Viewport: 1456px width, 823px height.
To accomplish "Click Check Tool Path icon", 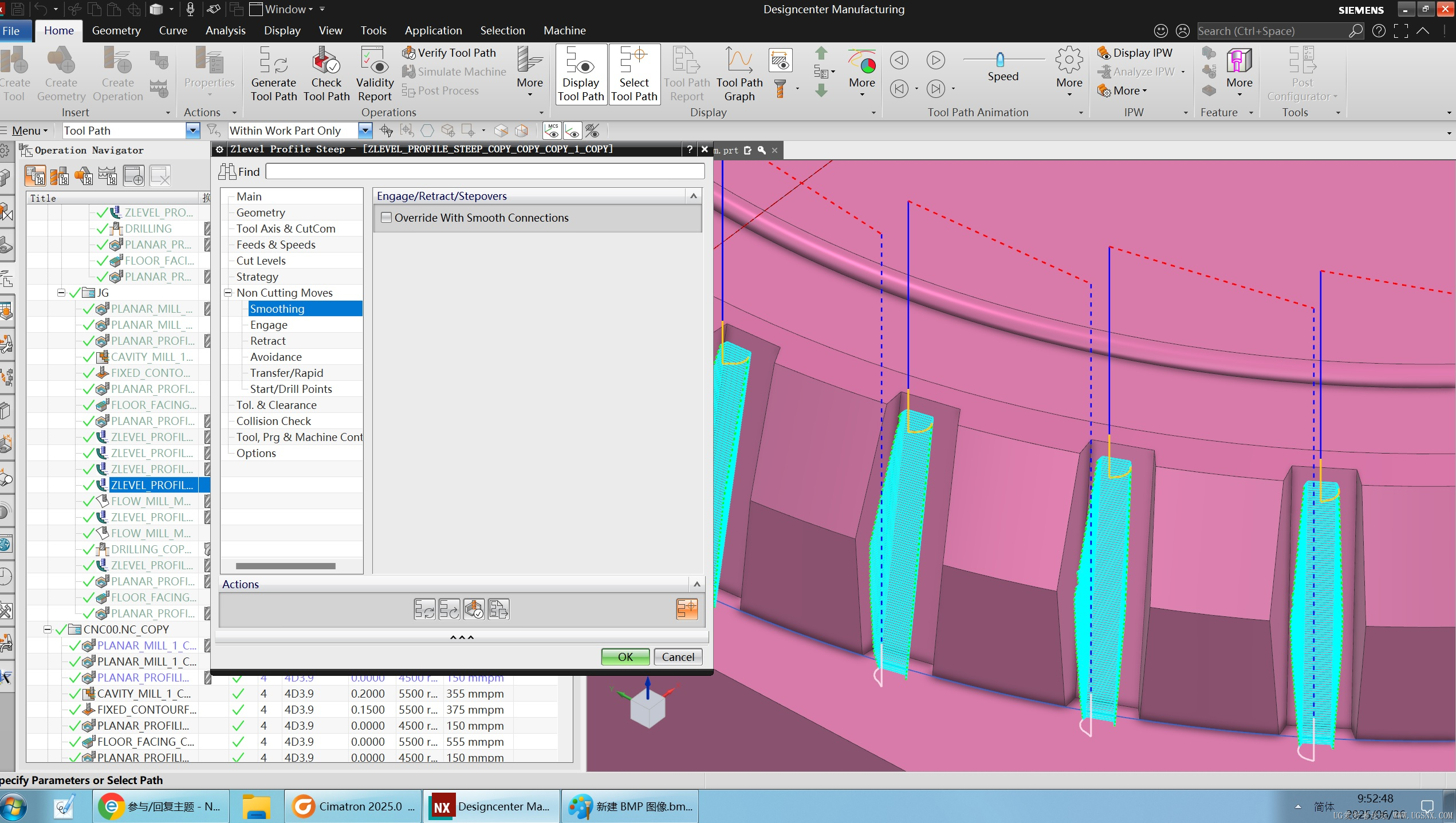I will click(326, 74).
